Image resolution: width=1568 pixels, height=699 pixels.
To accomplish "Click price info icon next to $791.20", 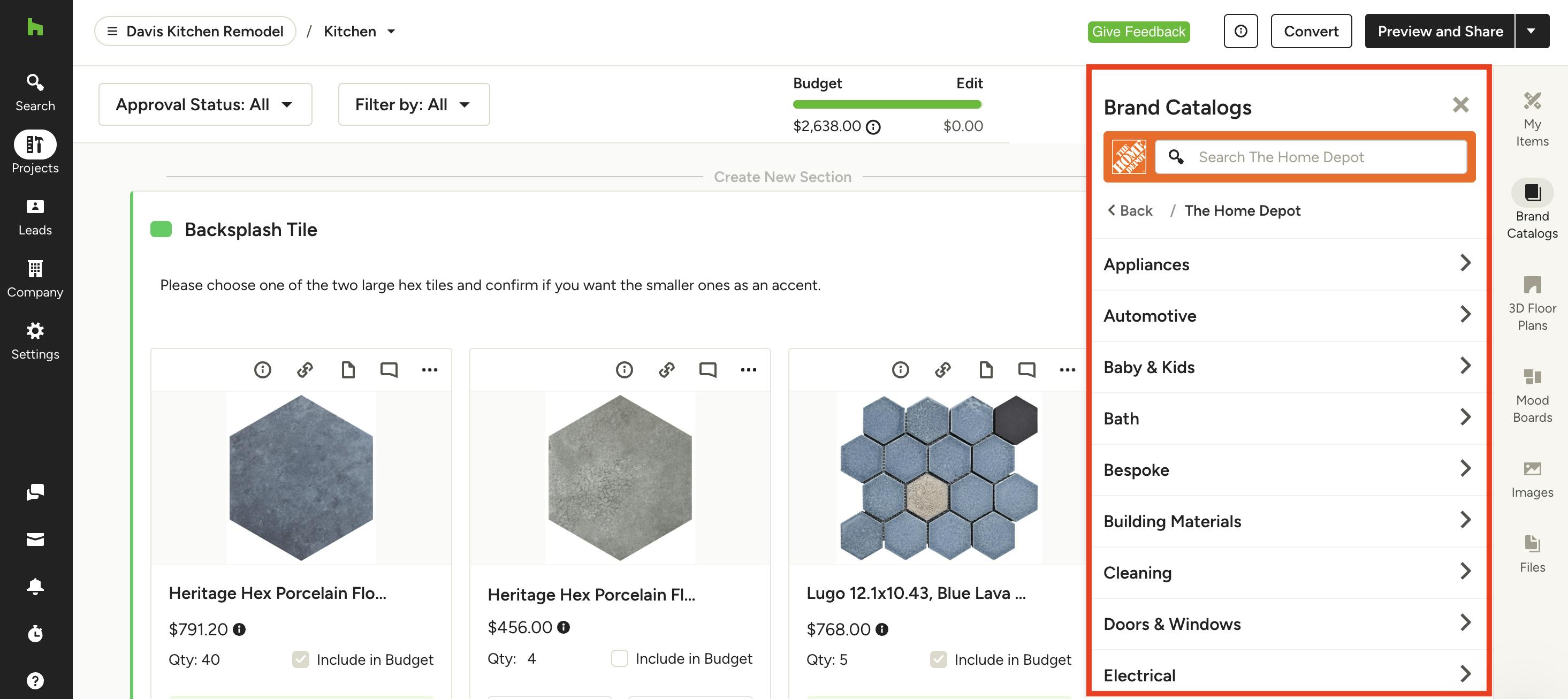I will [x=239, y=629].
